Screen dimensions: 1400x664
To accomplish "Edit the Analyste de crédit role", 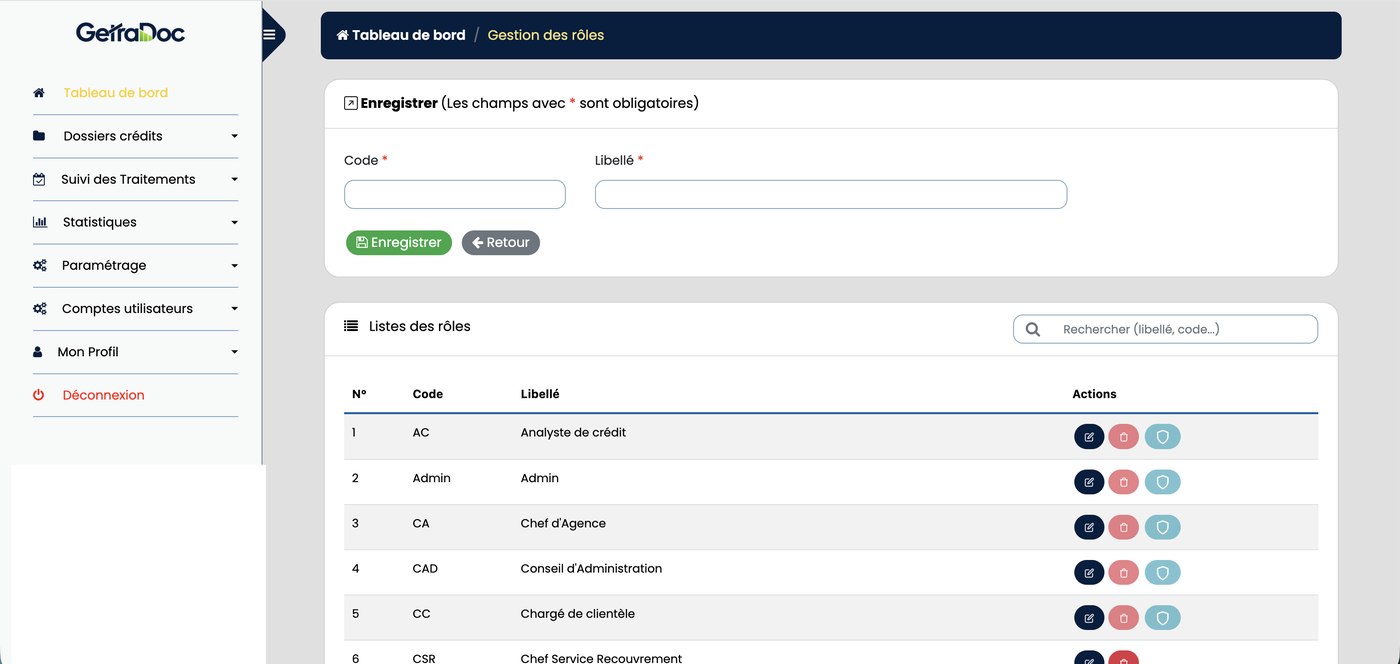I will click(1089, 437).
